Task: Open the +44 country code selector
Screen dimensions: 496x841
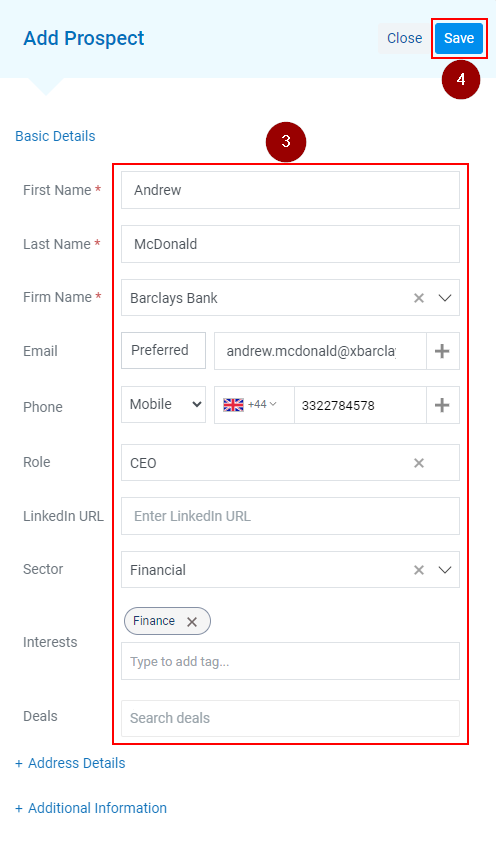Action: [x=262, y=404]
